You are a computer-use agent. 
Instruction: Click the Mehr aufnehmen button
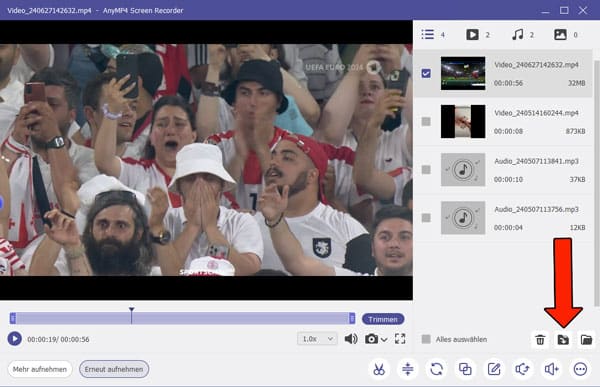[x=40, y=369]
